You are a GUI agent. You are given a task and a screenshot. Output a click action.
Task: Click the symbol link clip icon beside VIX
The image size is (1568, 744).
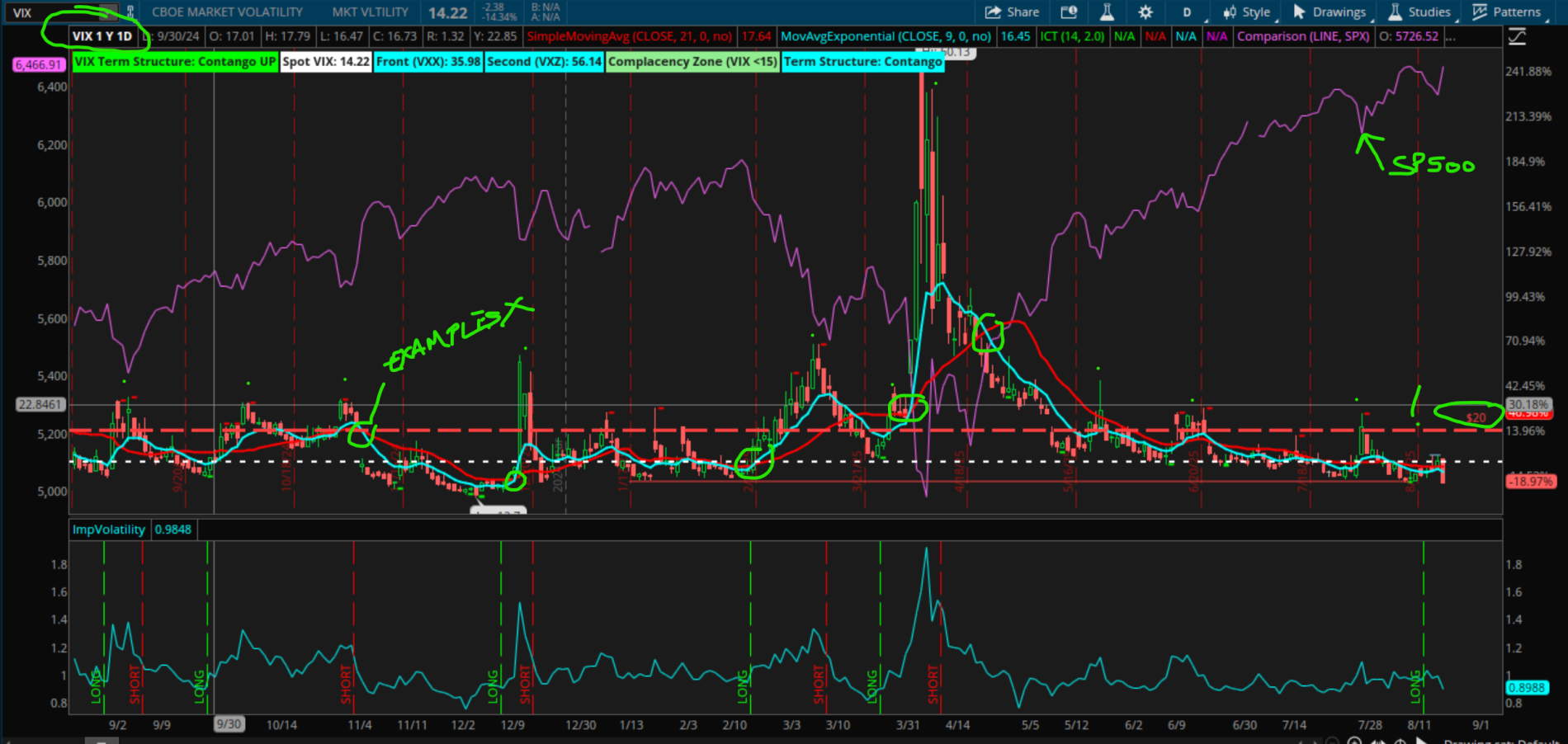pos(130,12)
